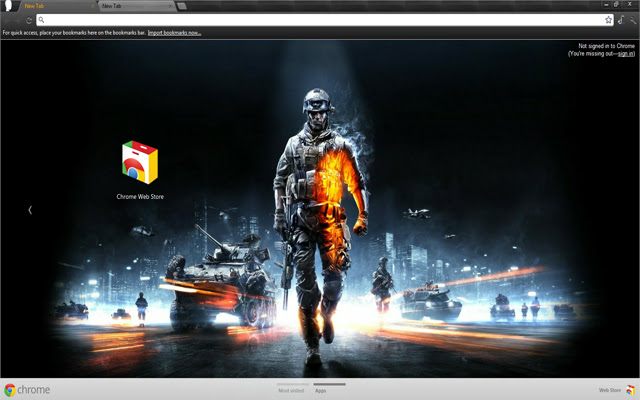Click the sign in link

[625, 53]
